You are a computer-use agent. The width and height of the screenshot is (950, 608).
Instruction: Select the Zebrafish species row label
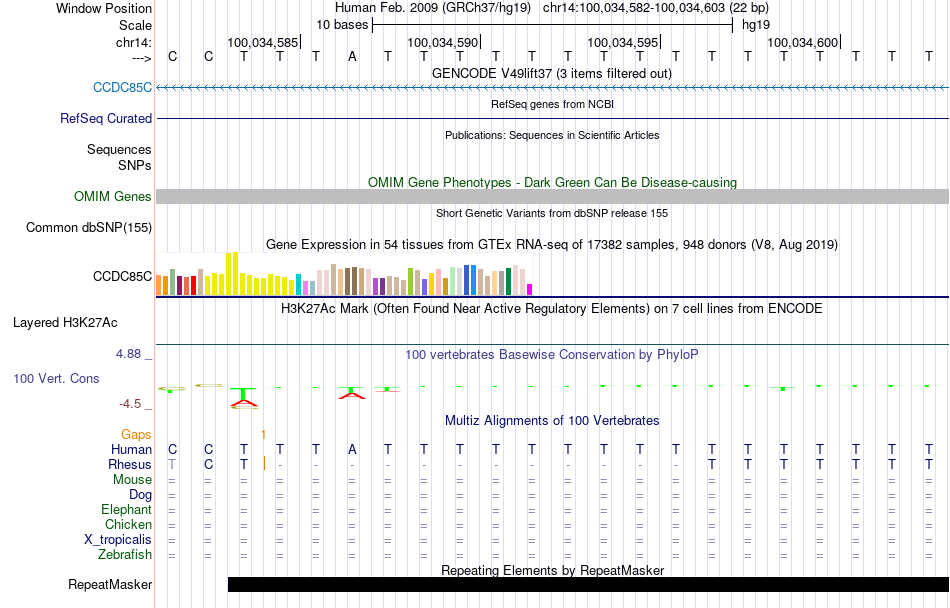click(x=125, y=554)
